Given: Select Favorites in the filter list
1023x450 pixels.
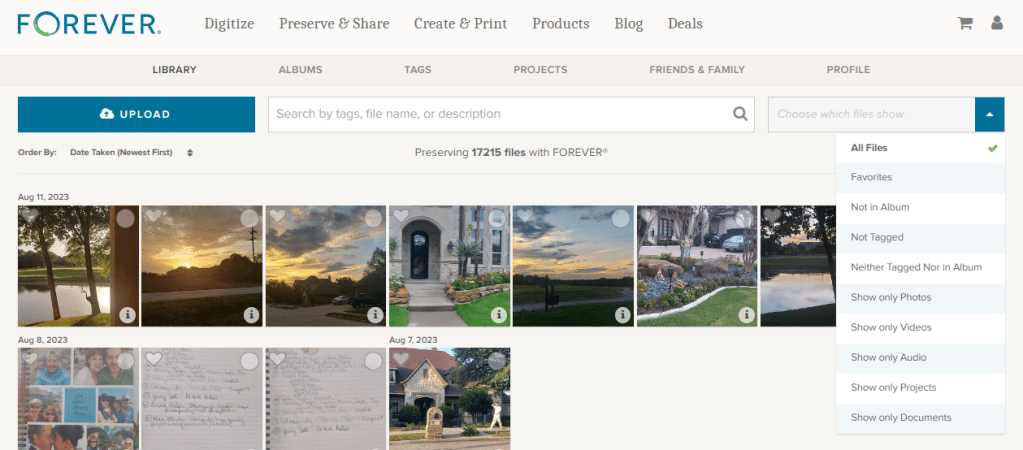Looking at the screenshot, I should click(x=871, y=177).
